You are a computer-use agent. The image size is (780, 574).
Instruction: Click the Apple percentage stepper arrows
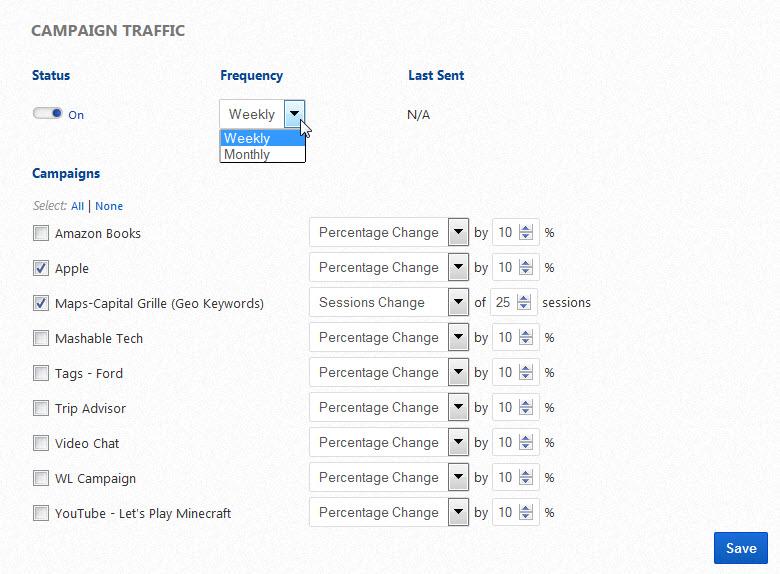pyautogui.click(x=525, y=268)
